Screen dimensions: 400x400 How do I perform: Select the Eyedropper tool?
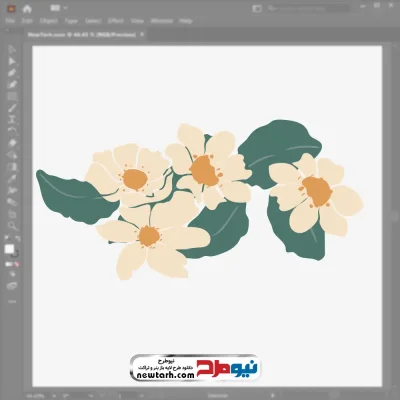tap(12, 179)
